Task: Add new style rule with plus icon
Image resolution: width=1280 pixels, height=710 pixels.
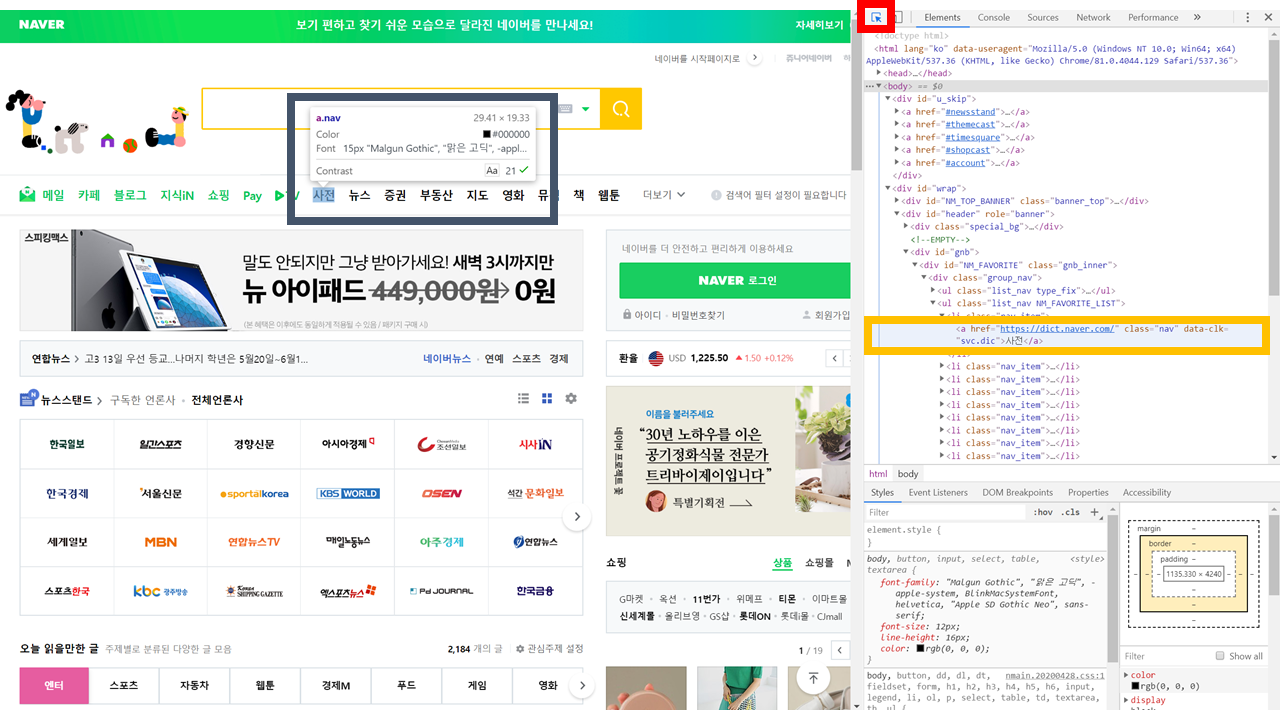Action: point(1094,512)
